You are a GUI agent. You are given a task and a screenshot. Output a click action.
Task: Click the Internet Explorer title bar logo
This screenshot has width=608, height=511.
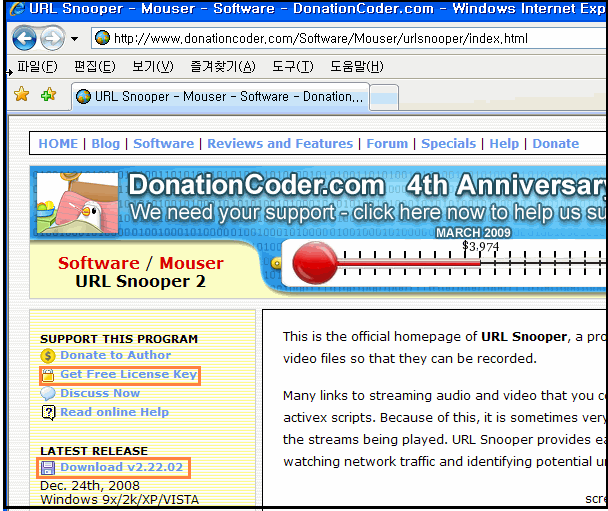17,9
